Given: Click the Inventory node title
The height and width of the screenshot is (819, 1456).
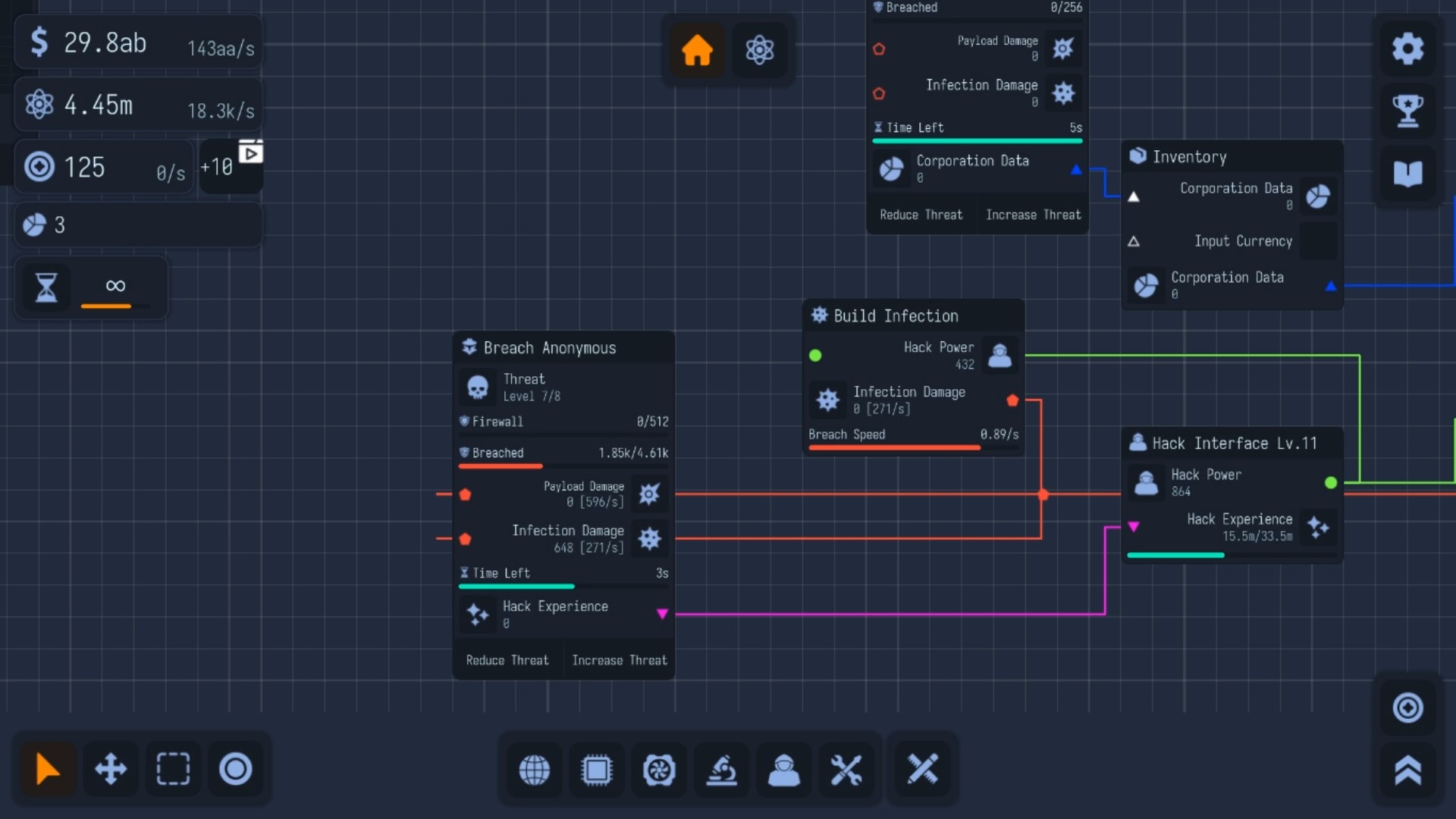Looking at the screenshot, I should [1189, 157].
